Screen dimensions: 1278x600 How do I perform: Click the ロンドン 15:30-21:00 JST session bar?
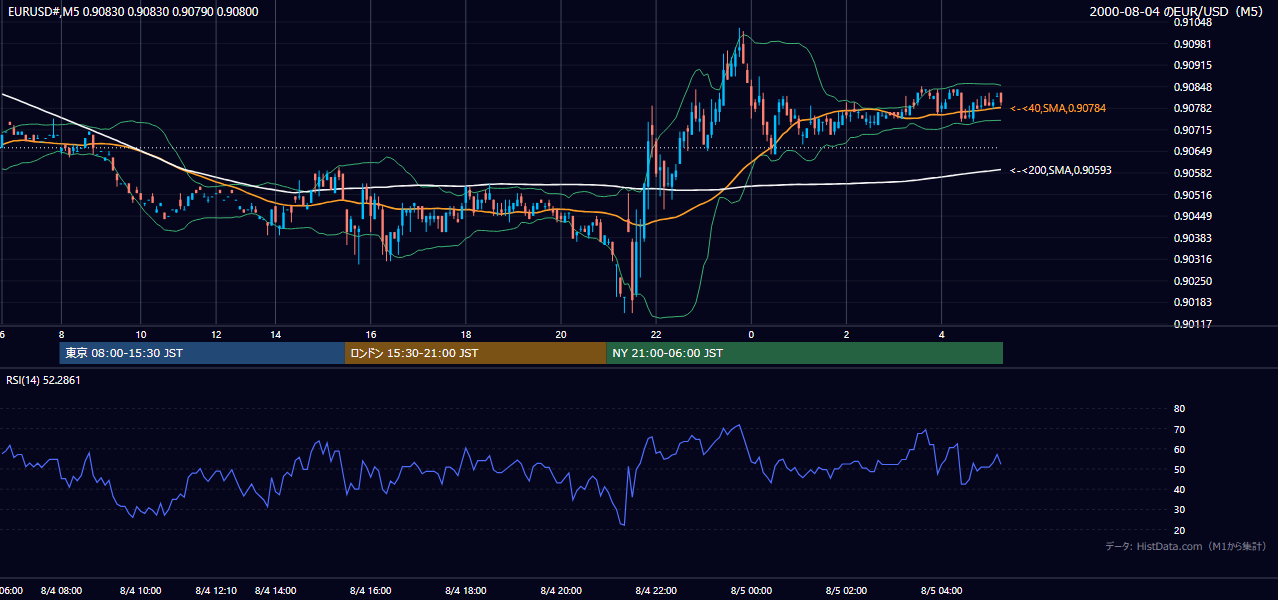point(475,353)
